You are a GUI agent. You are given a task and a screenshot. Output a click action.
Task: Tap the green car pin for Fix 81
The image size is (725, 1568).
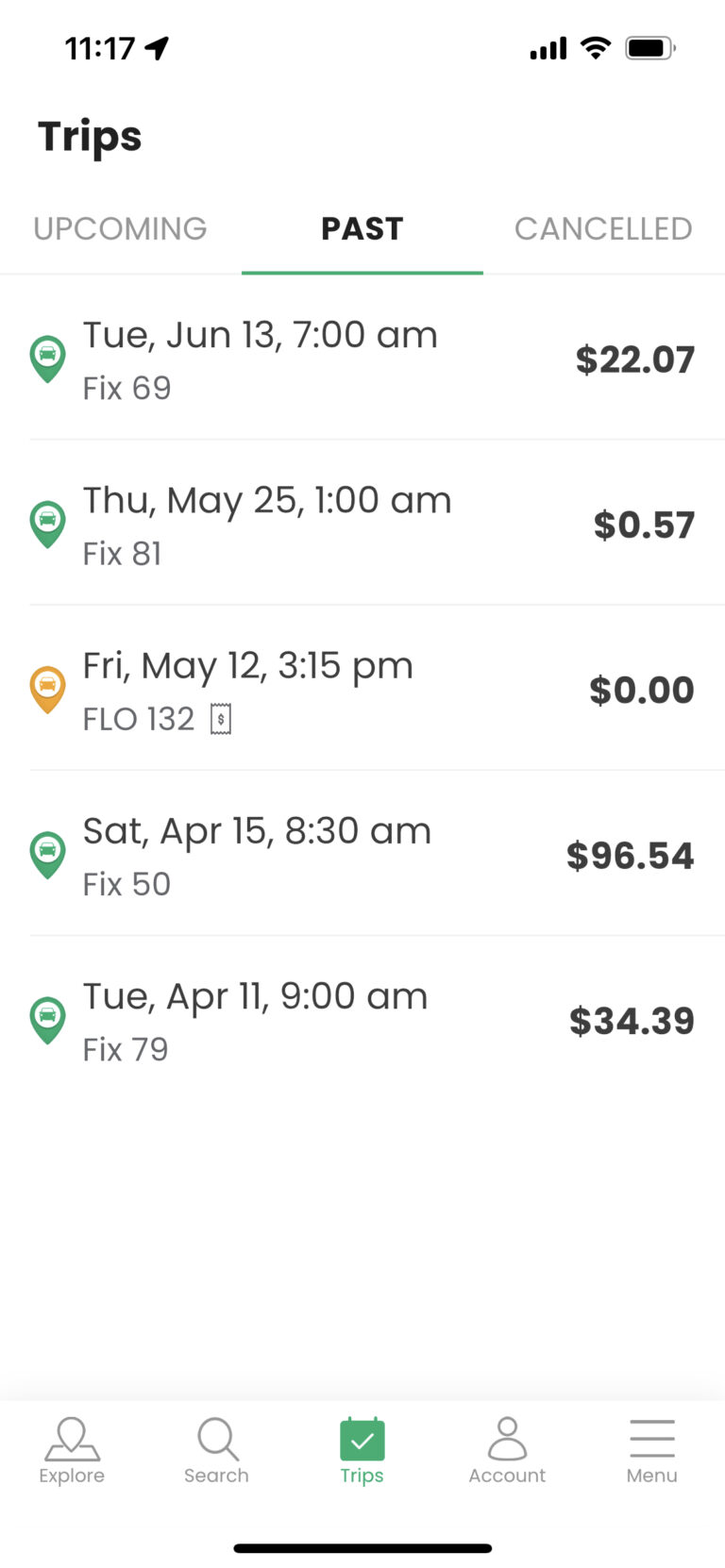coord(47,524)
